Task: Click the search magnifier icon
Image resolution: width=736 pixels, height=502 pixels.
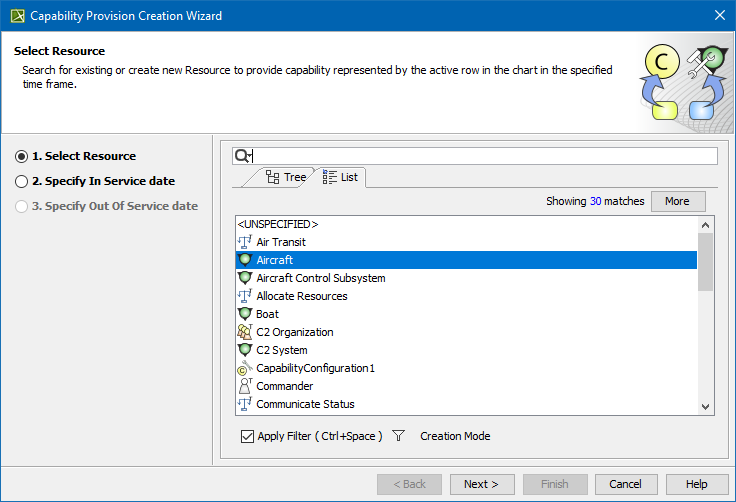Action: pyautogui.click(x=242, y=156)
